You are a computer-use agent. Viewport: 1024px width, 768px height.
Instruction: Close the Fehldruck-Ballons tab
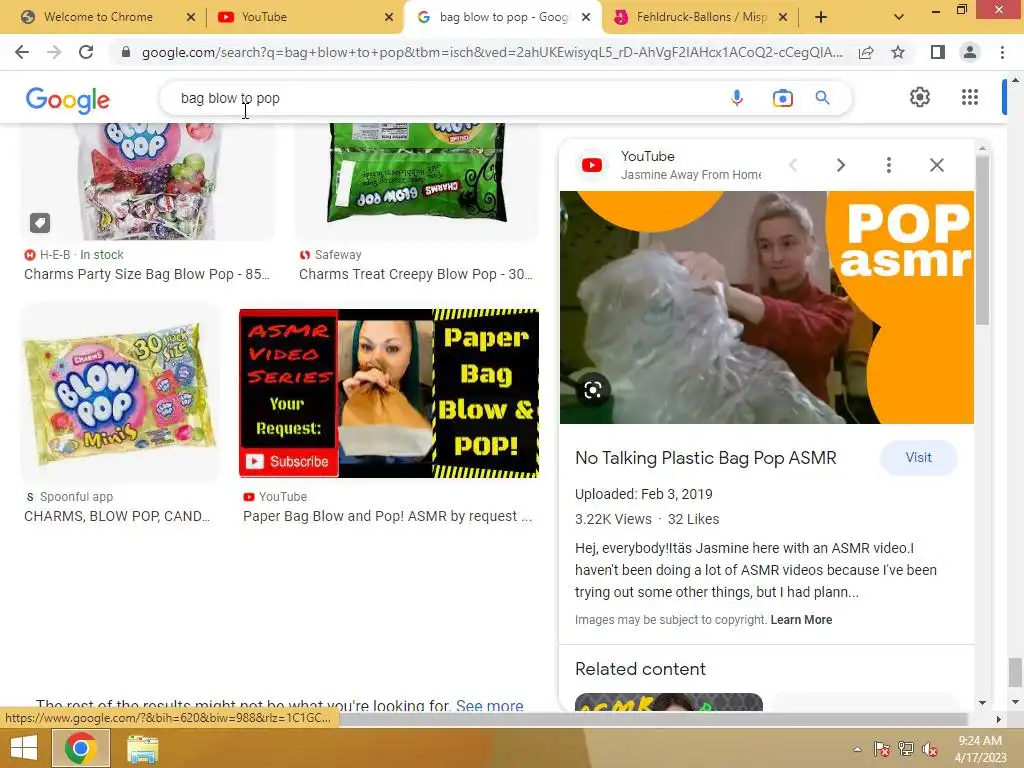(783, 17)
